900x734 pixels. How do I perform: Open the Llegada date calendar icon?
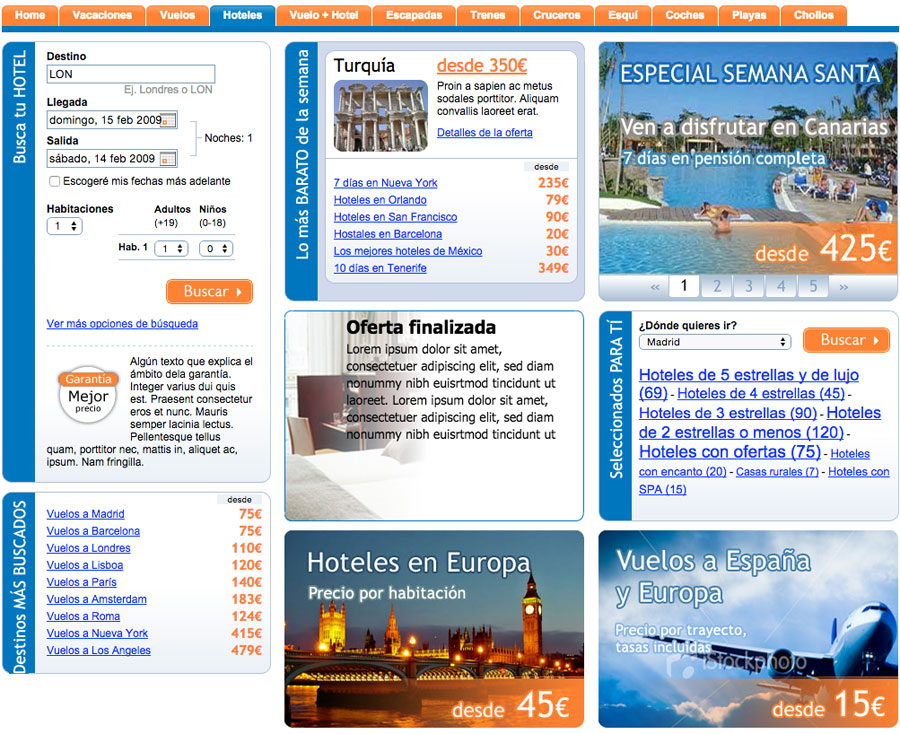pyautogui.click(x=168, y=120)
